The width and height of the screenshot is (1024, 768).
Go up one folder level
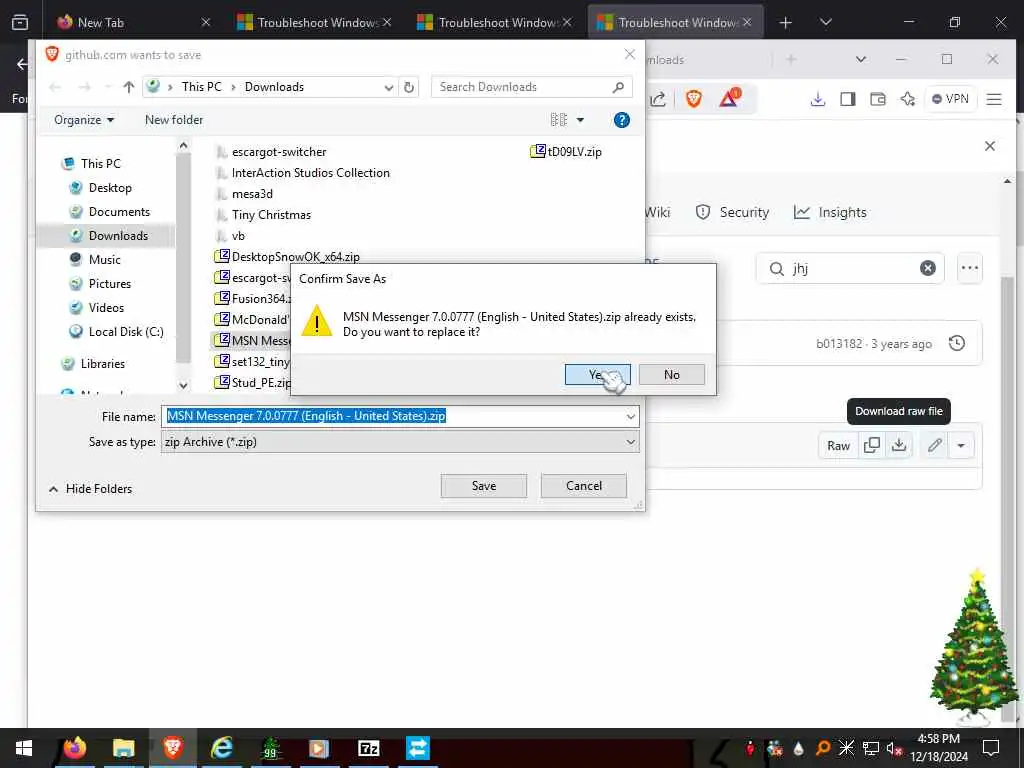click(129, 87)
